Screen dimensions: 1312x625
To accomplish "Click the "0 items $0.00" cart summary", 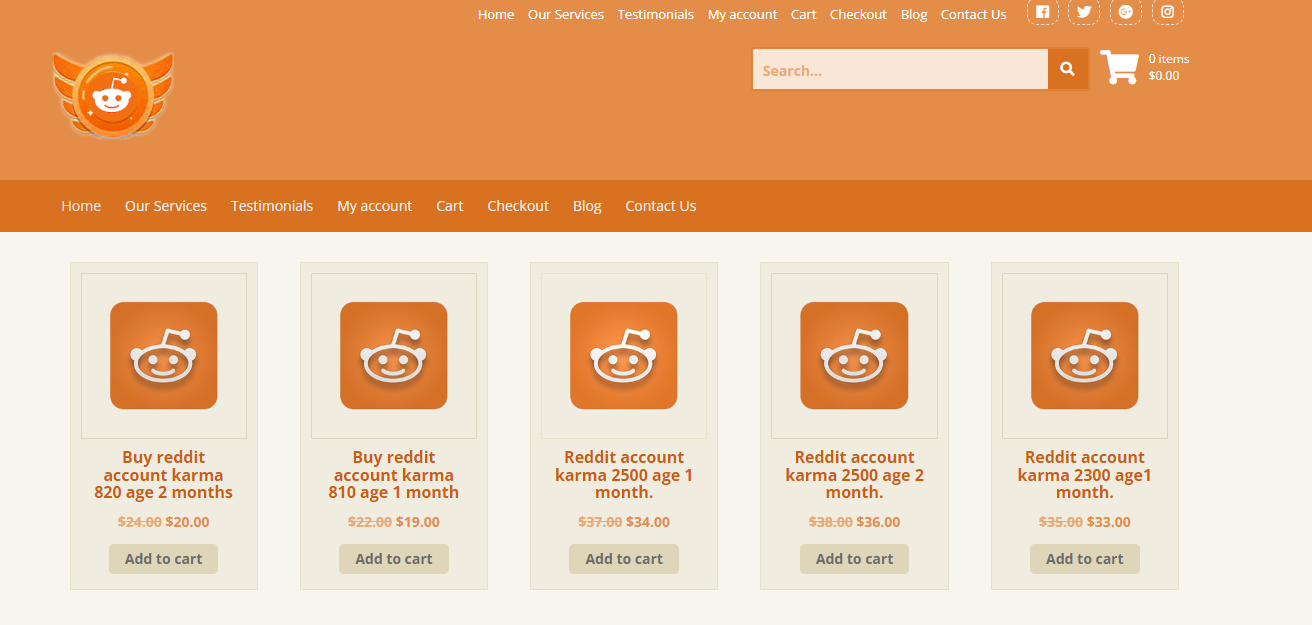I will (1168, 67).
